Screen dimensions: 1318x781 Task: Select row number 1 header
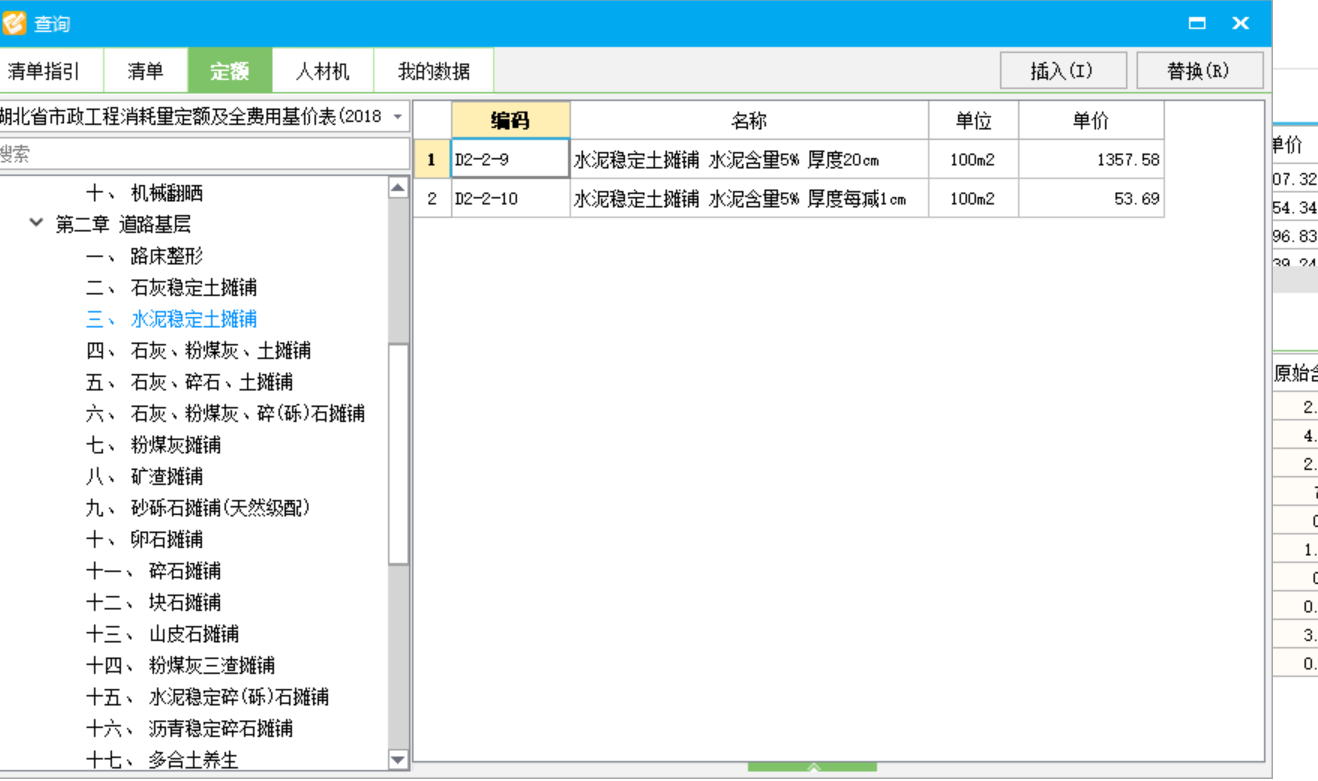coord(432,159)
